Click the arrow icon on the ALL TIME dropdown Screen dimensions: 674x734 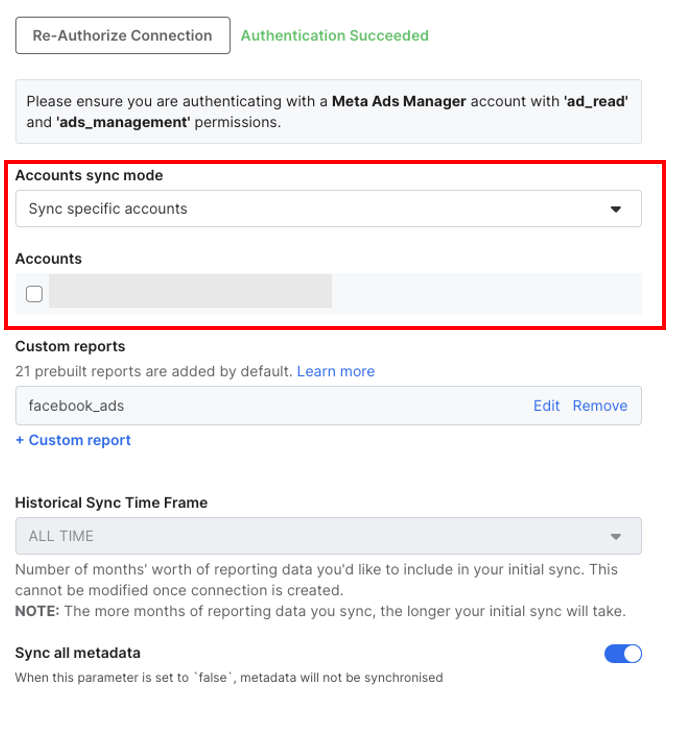(616, 536)
